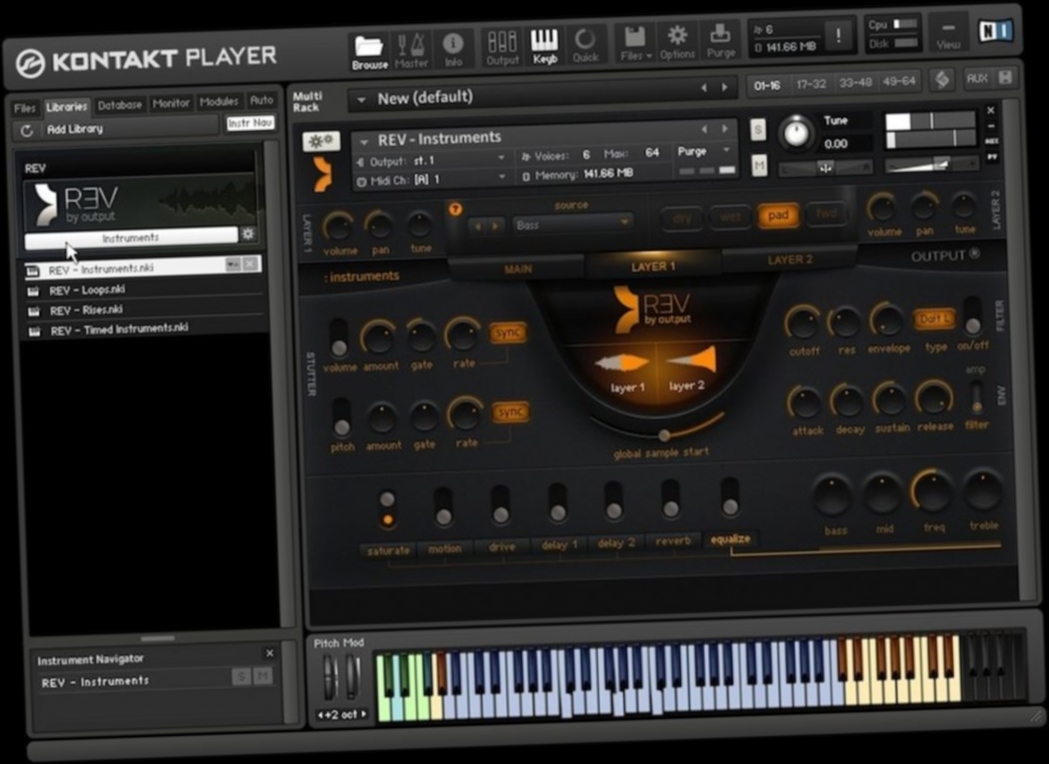Open instrument wrench edit icon

pyautogui.click(x=321, y=140)
